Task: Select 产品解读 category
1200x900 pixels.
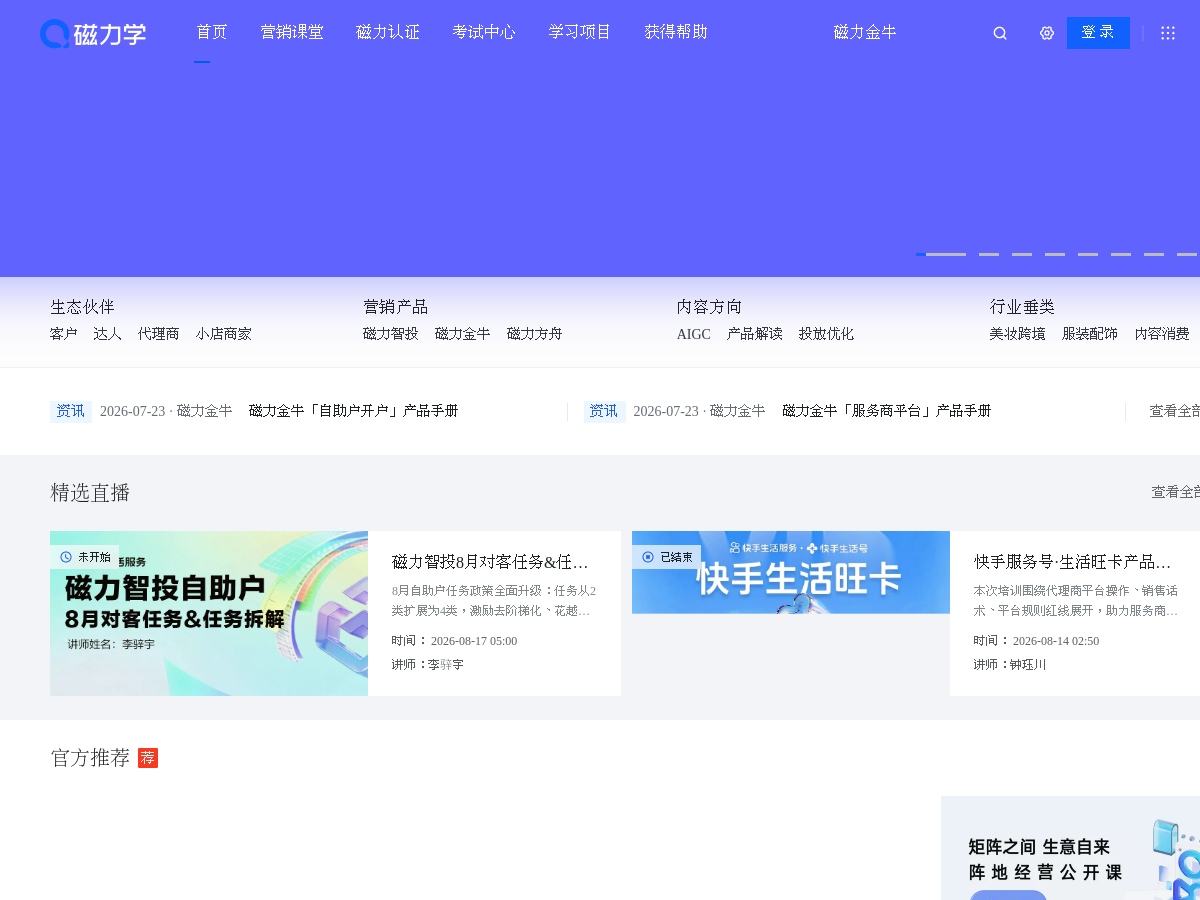Action: click(x=755, y=334)
